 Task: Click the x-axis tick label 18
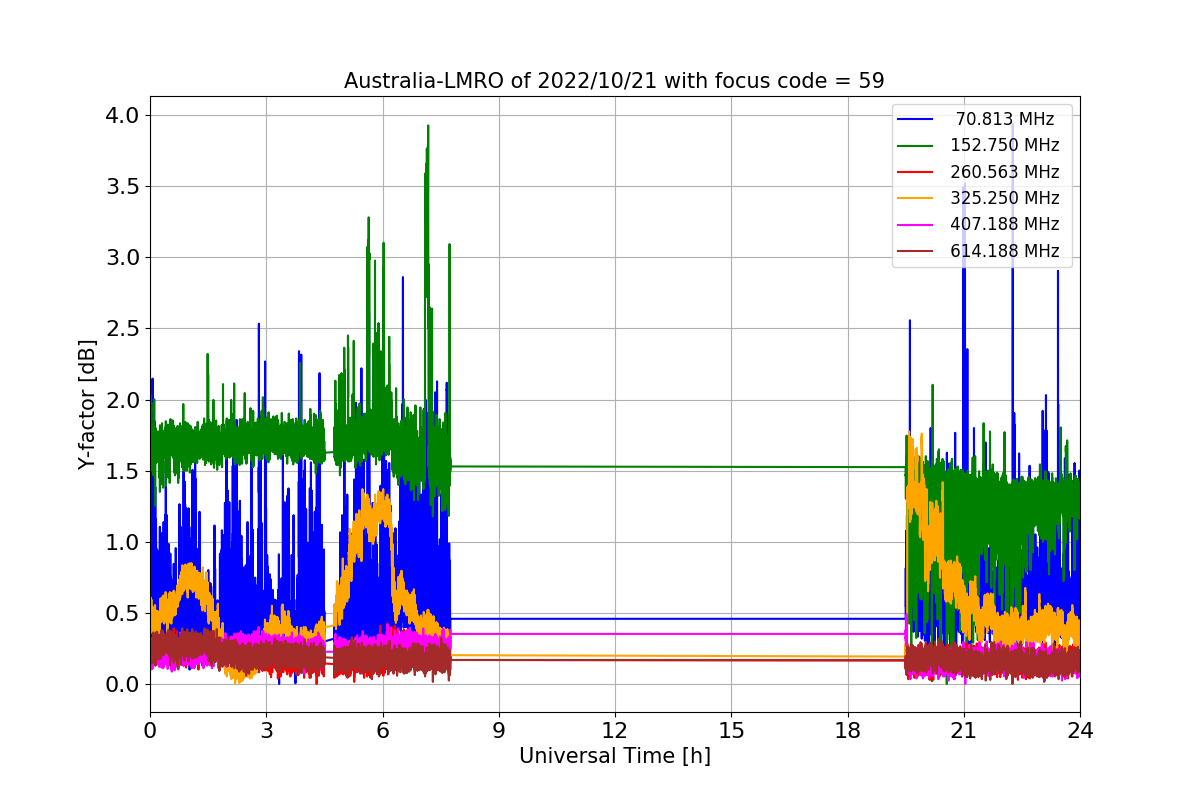847,730
